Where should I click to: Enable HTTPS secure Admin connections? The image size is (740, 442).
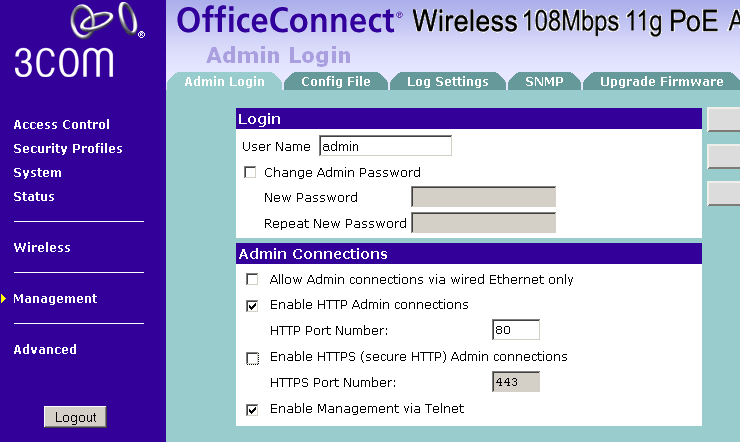click(252, 357)
